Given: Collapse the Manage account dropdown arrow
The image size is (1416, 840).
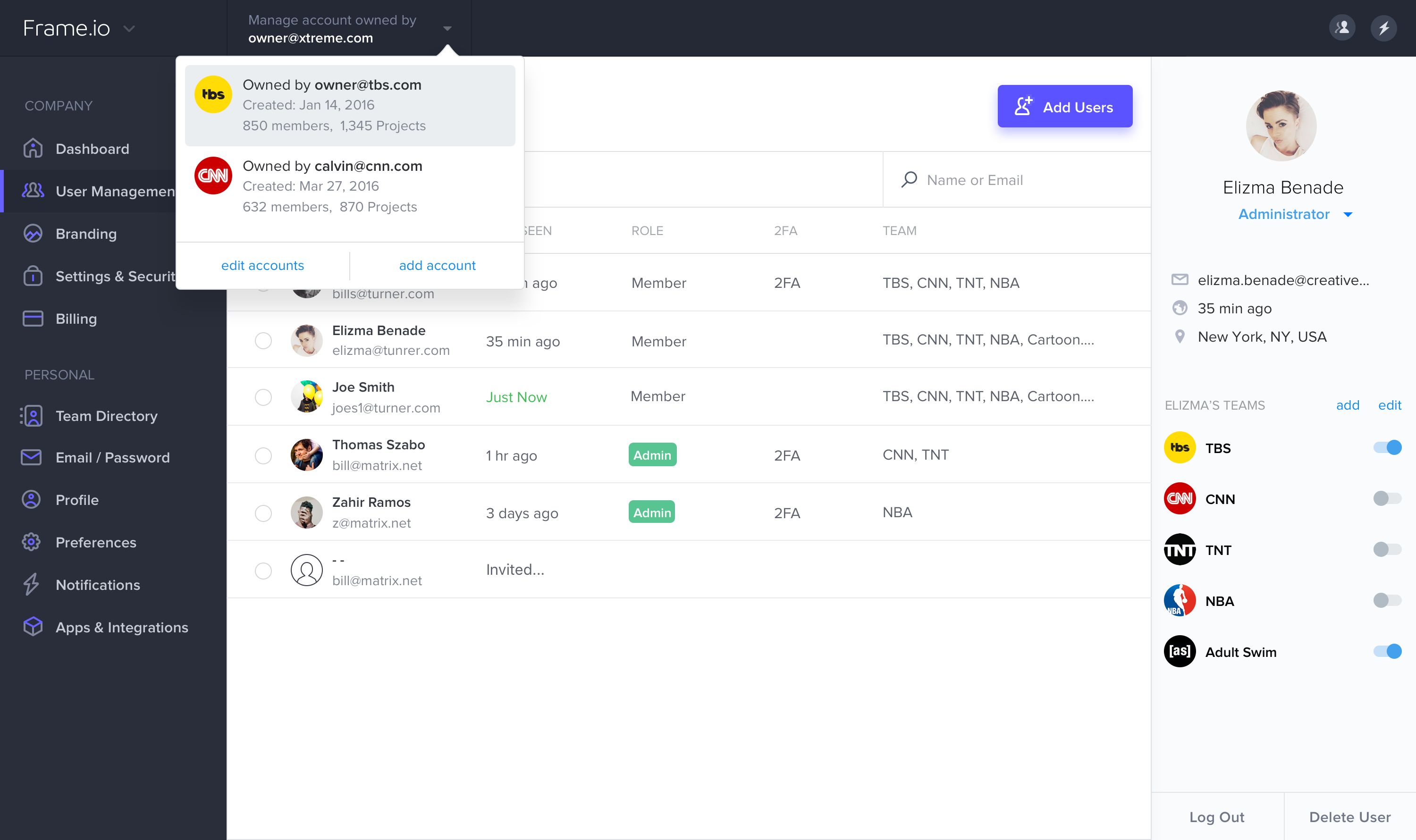Looking at the screenshot, I should [x=447, y=28].
